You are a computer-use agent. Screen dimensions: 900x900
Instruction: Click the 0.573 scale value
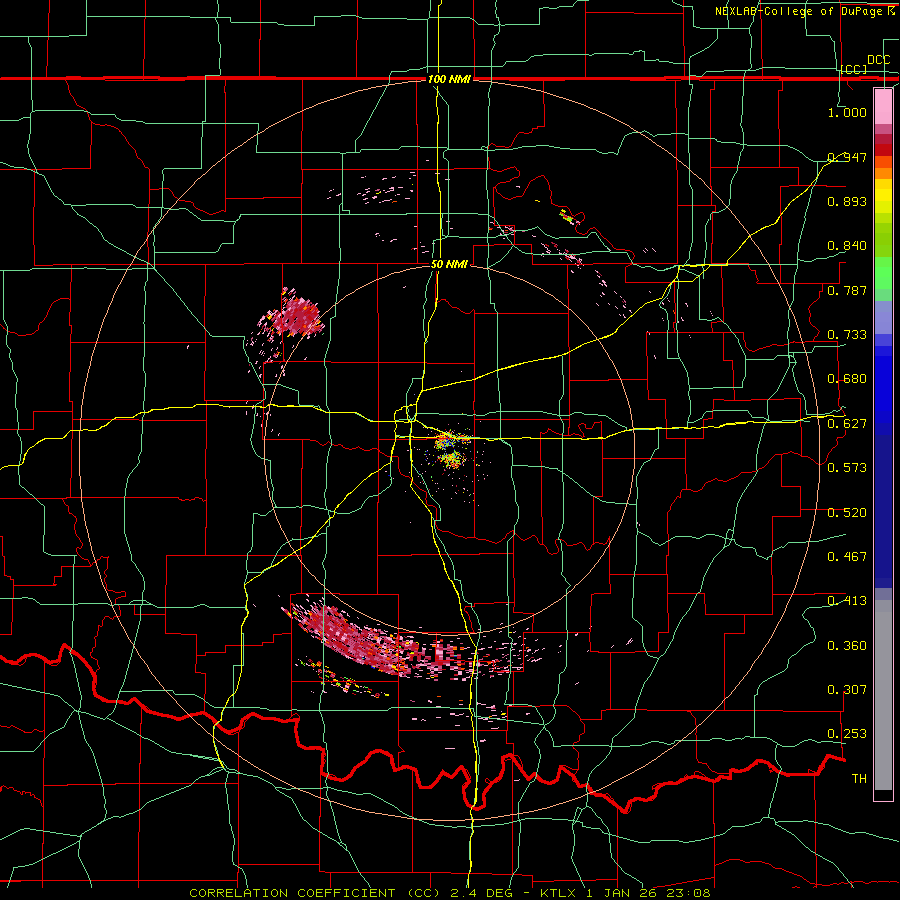[x=847, y=468]
